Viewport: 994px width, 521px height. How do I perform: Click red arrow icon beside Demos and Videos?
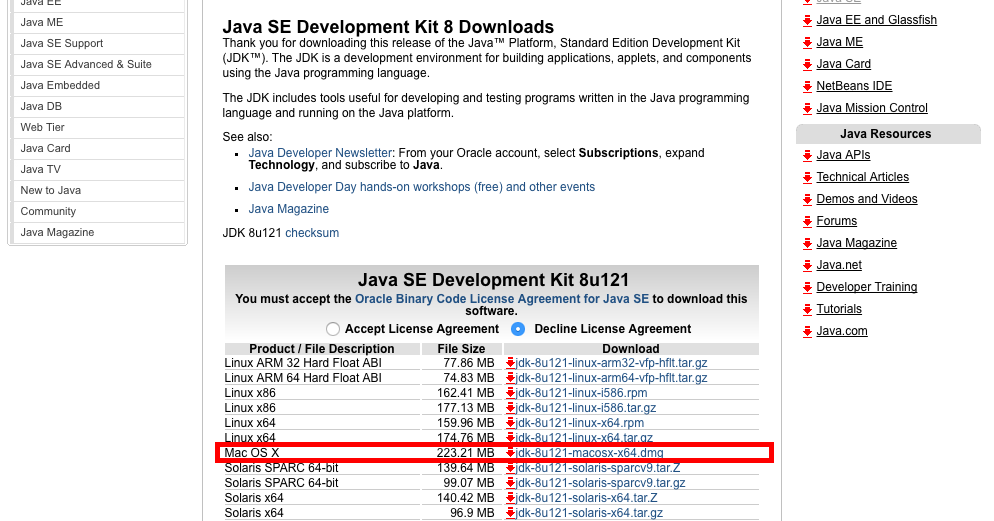pos(807,200)
